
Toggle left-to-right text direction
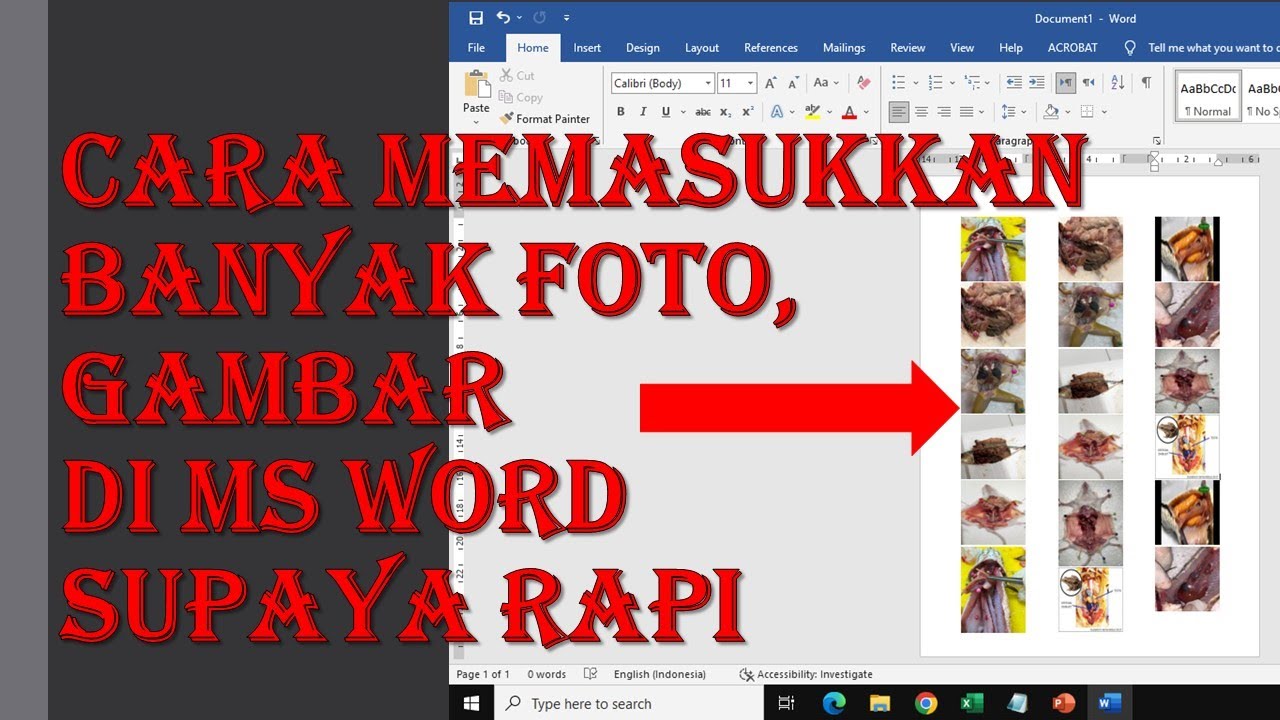tap(1066, 83)
